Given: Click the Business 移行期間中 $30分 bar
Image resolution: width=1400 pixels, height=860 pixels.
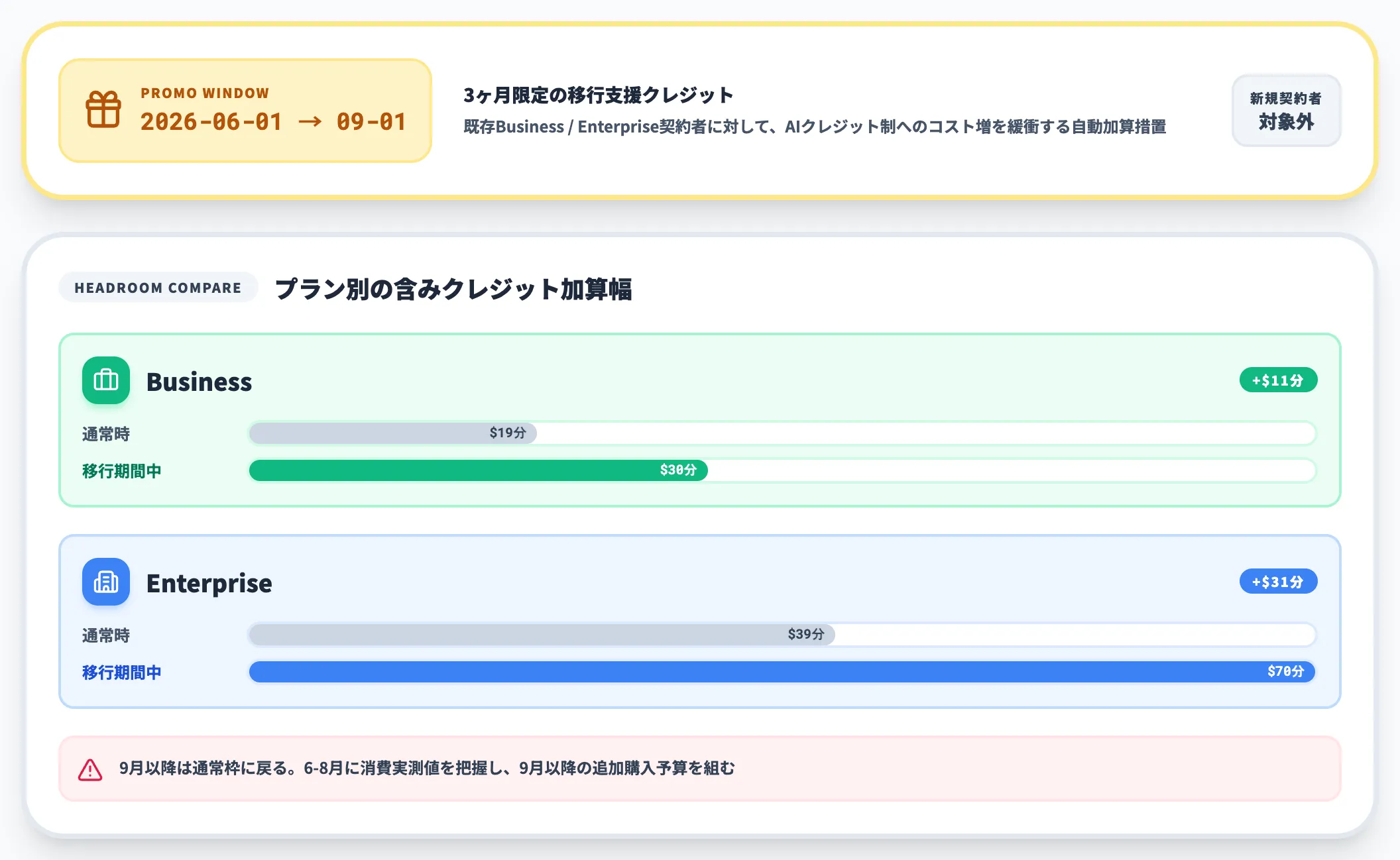Looking at the screenshot, I should click(x=479, y=470).
